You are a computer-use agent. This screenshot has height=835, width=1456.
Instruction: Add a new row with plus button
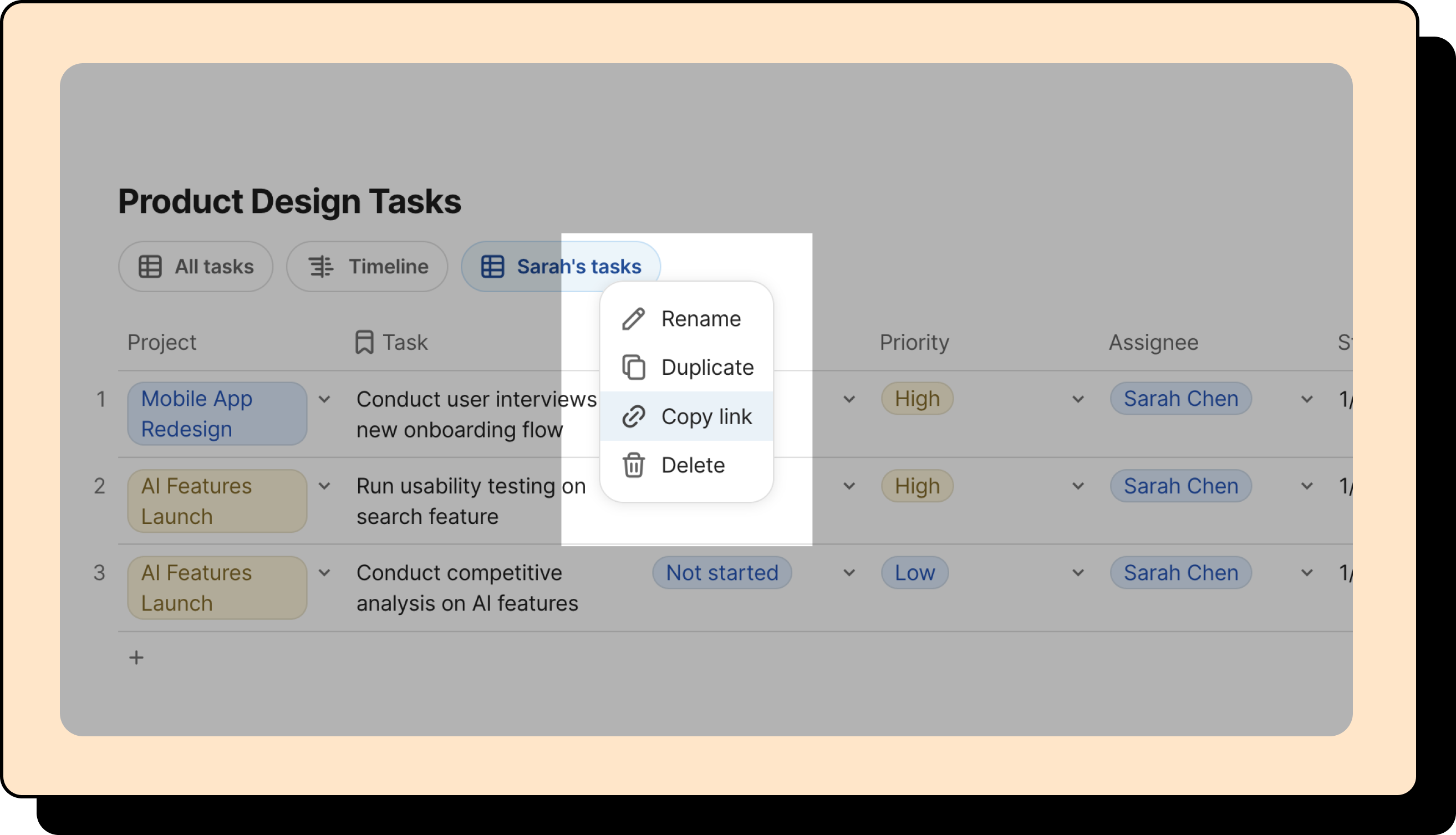coord(136,658)
